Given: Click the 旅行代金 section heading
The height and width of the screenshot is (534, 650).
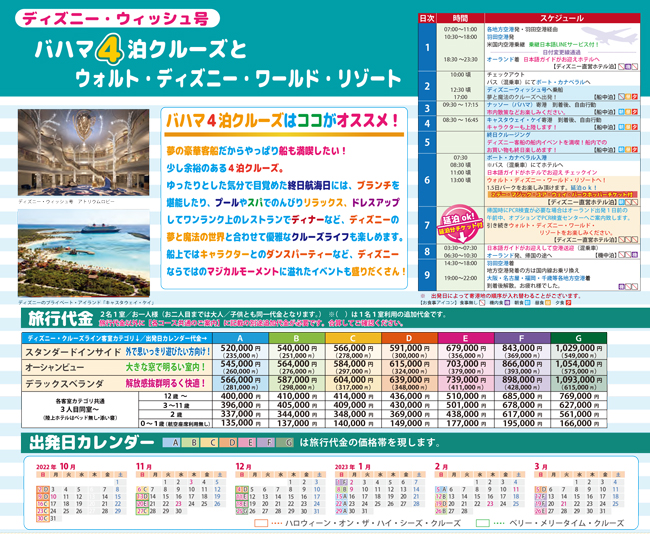Looking at the screenshot, I should tap(61, 318).
